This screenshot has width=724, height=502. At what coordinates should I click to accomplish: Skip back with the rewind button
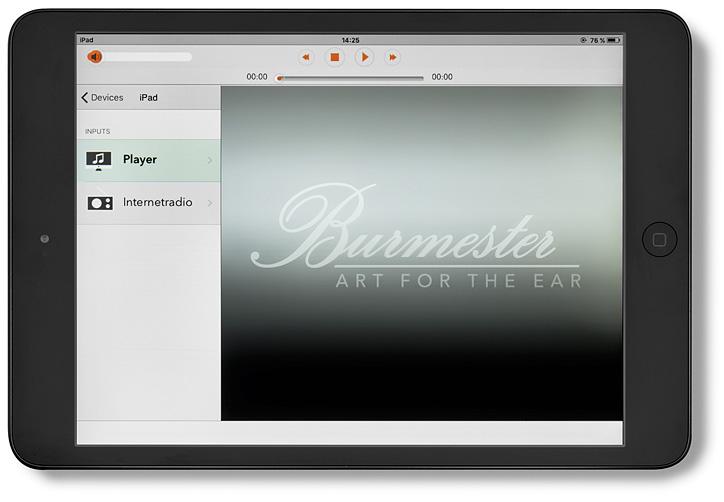pos(306,57)
